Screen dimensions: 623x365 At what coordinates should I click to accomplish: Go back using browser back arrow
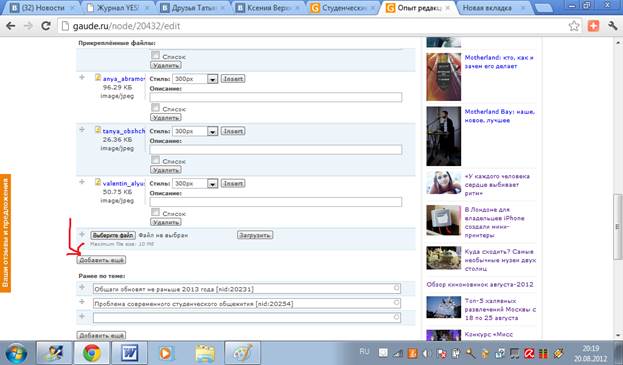tap(11, 26)
